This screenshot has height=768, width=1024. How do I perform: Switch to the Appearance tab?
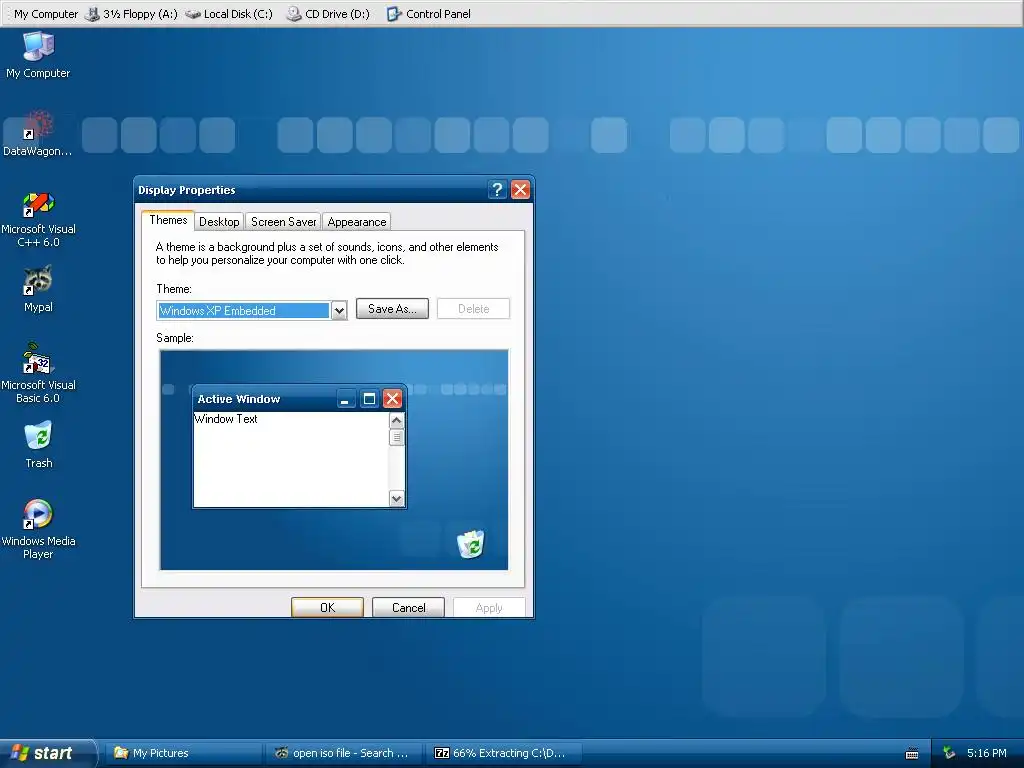pos(357,221)
